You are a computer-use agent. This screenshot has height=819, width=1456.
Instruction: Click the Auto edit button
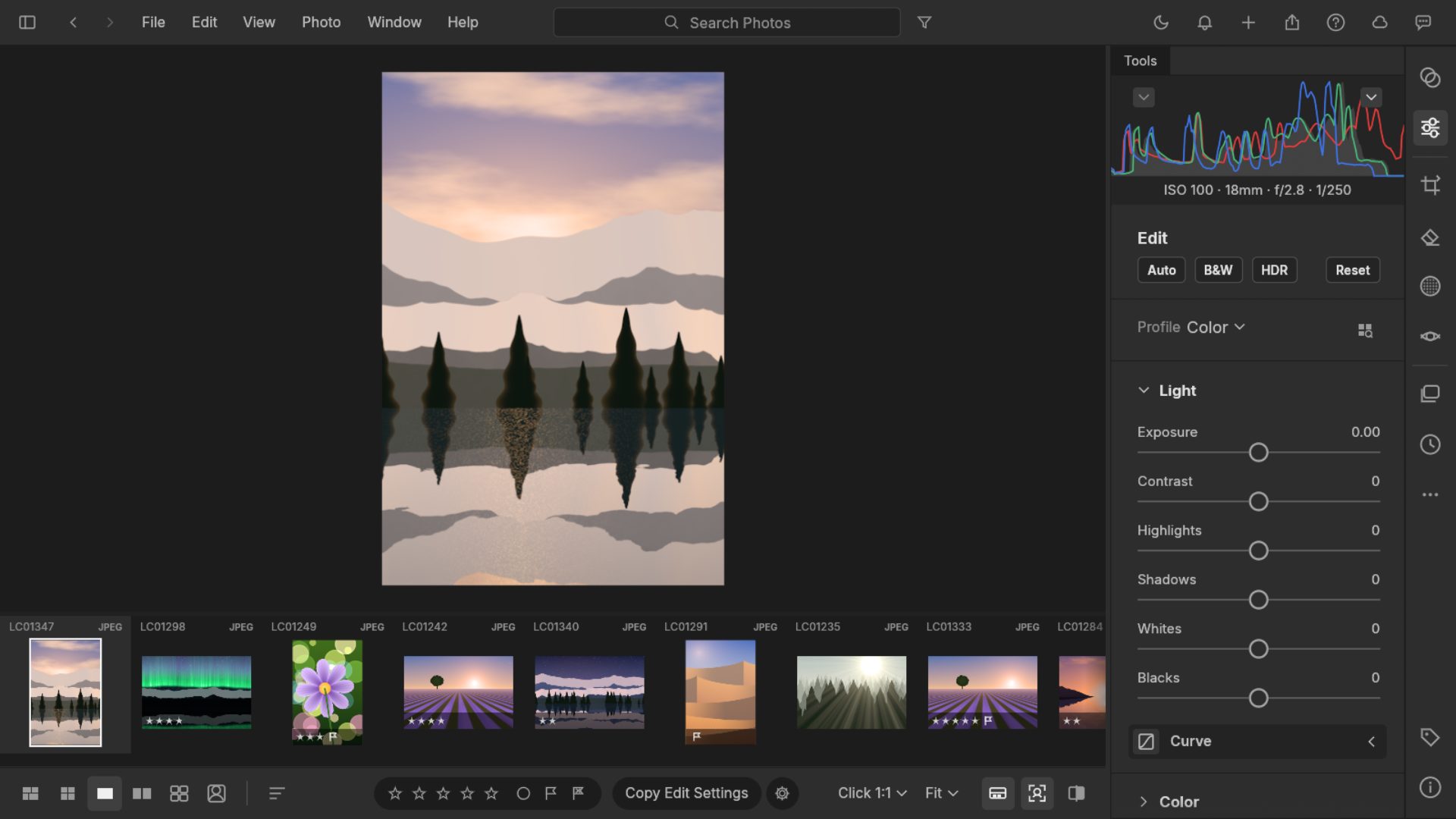pyautogui.click(x=1161, y=270)
